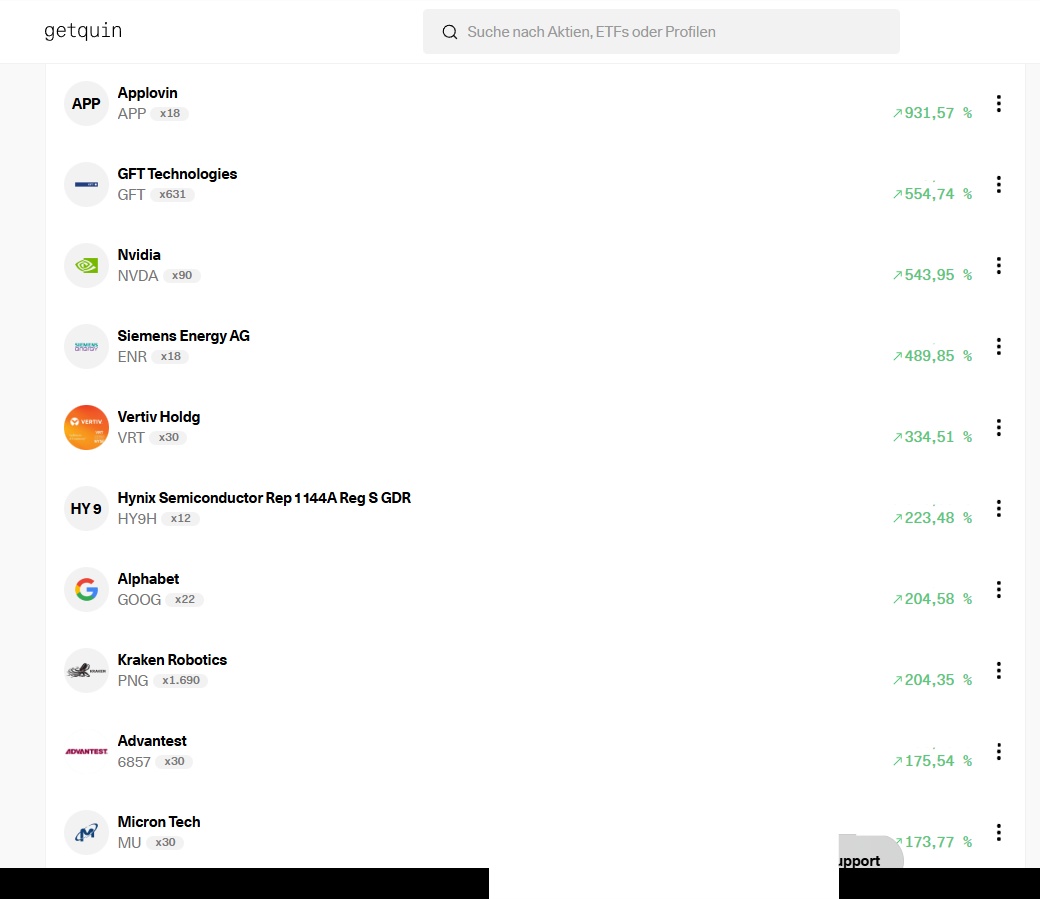Click the GFT Technologies logo

[86, 185]
